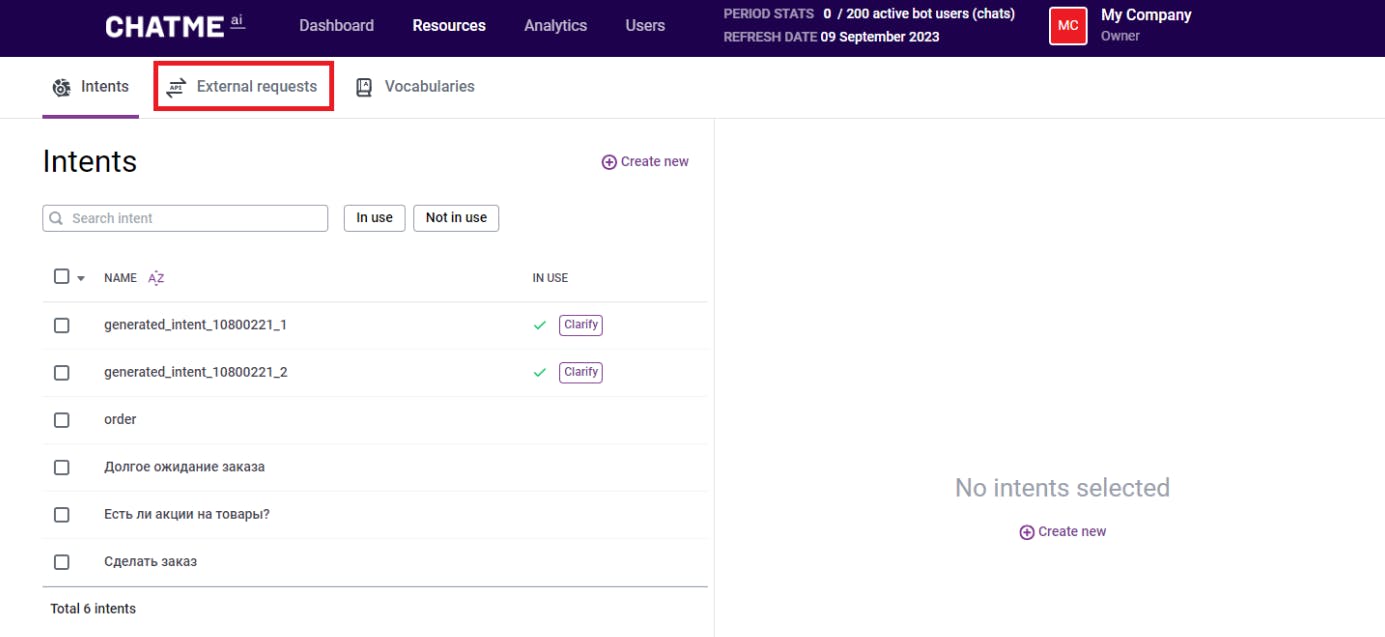Select the Есть ли акции на товары? intent

click(x=187, y=514)
